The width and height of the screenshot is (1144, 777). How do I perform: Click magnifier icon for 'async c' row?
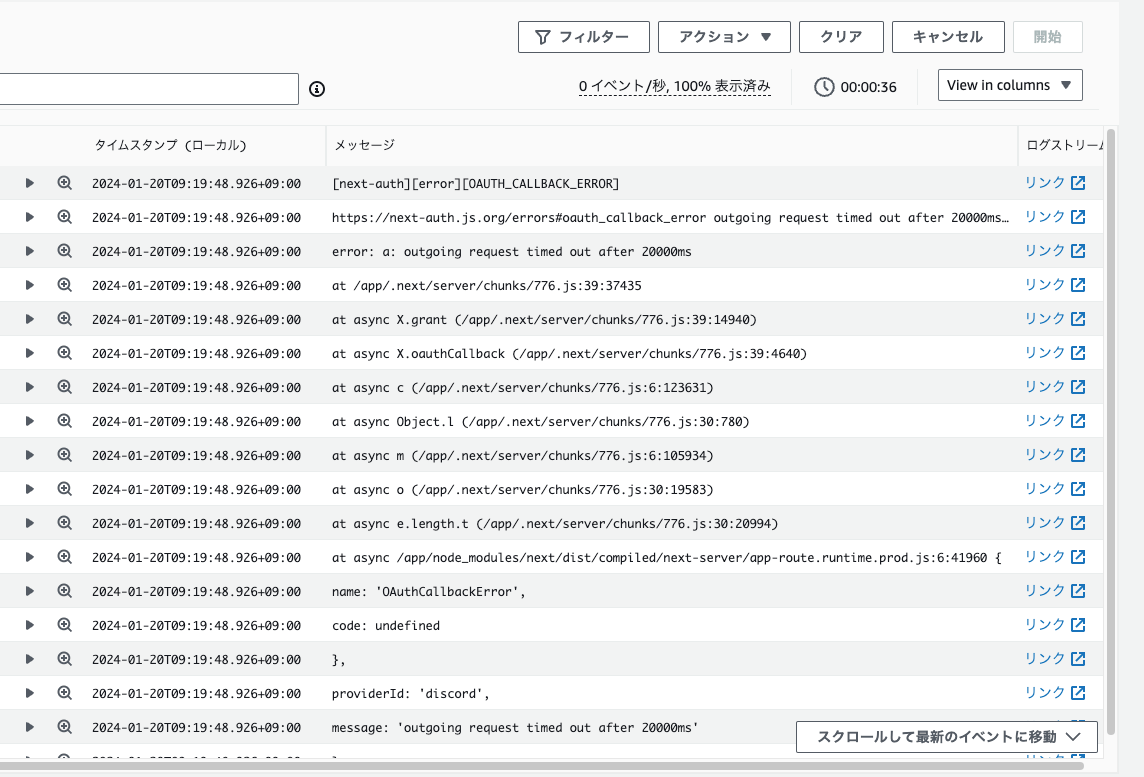[x=64, y=387]
